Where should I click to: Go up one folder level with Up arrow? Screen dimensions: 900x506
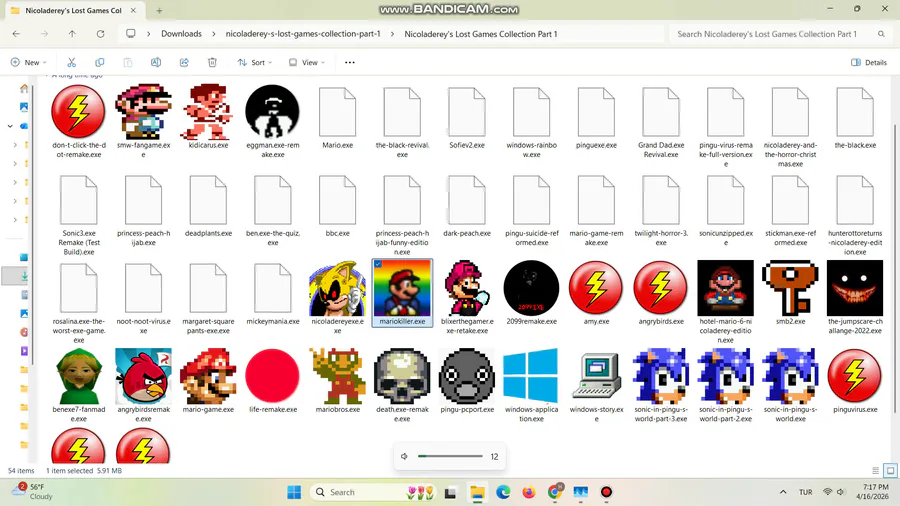coord(72,34)
